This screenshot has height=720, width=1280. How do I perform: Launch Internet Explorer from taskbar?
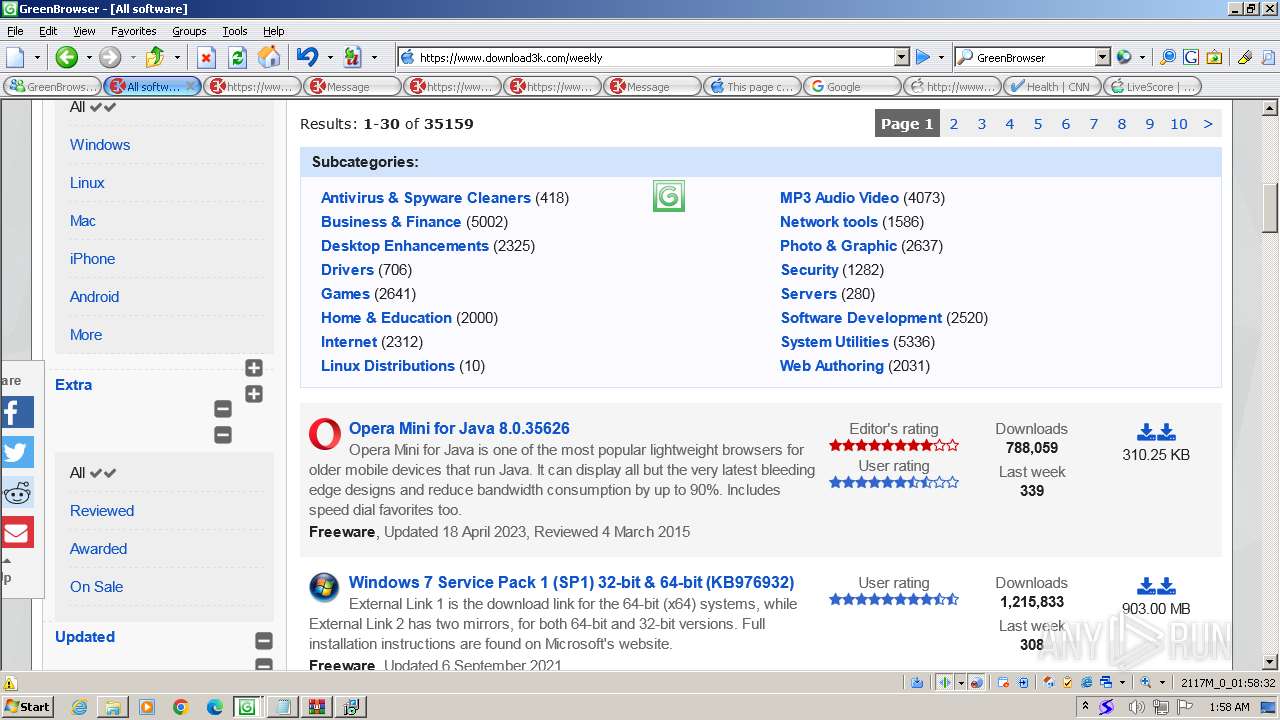pos(80,707)
